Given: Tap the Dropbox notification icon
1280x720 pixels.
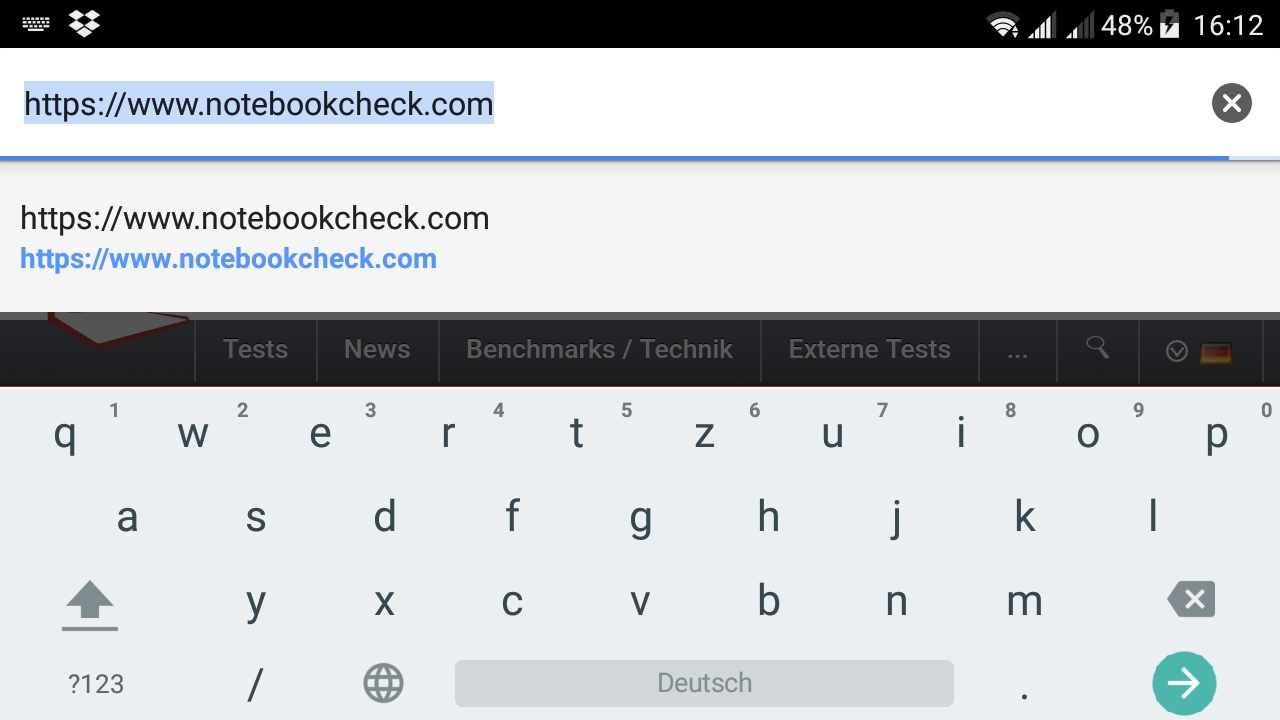Looking at the screenshot, I should coord(84,23).
